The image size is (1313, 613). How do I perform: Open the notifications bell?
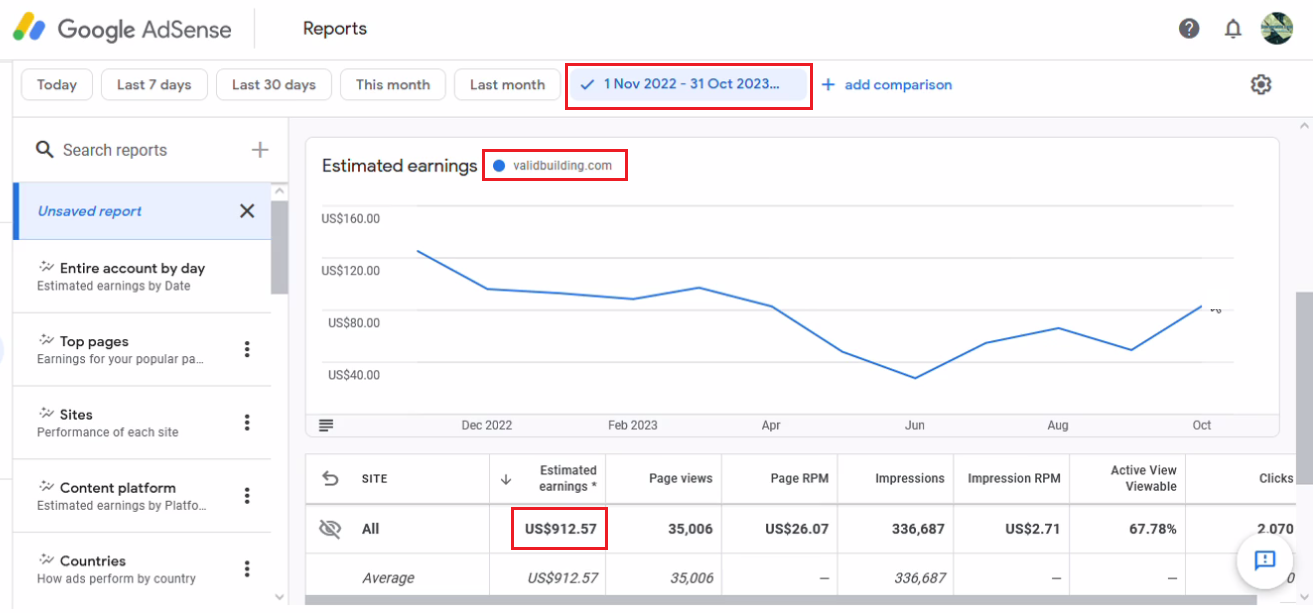[1233, 29]
